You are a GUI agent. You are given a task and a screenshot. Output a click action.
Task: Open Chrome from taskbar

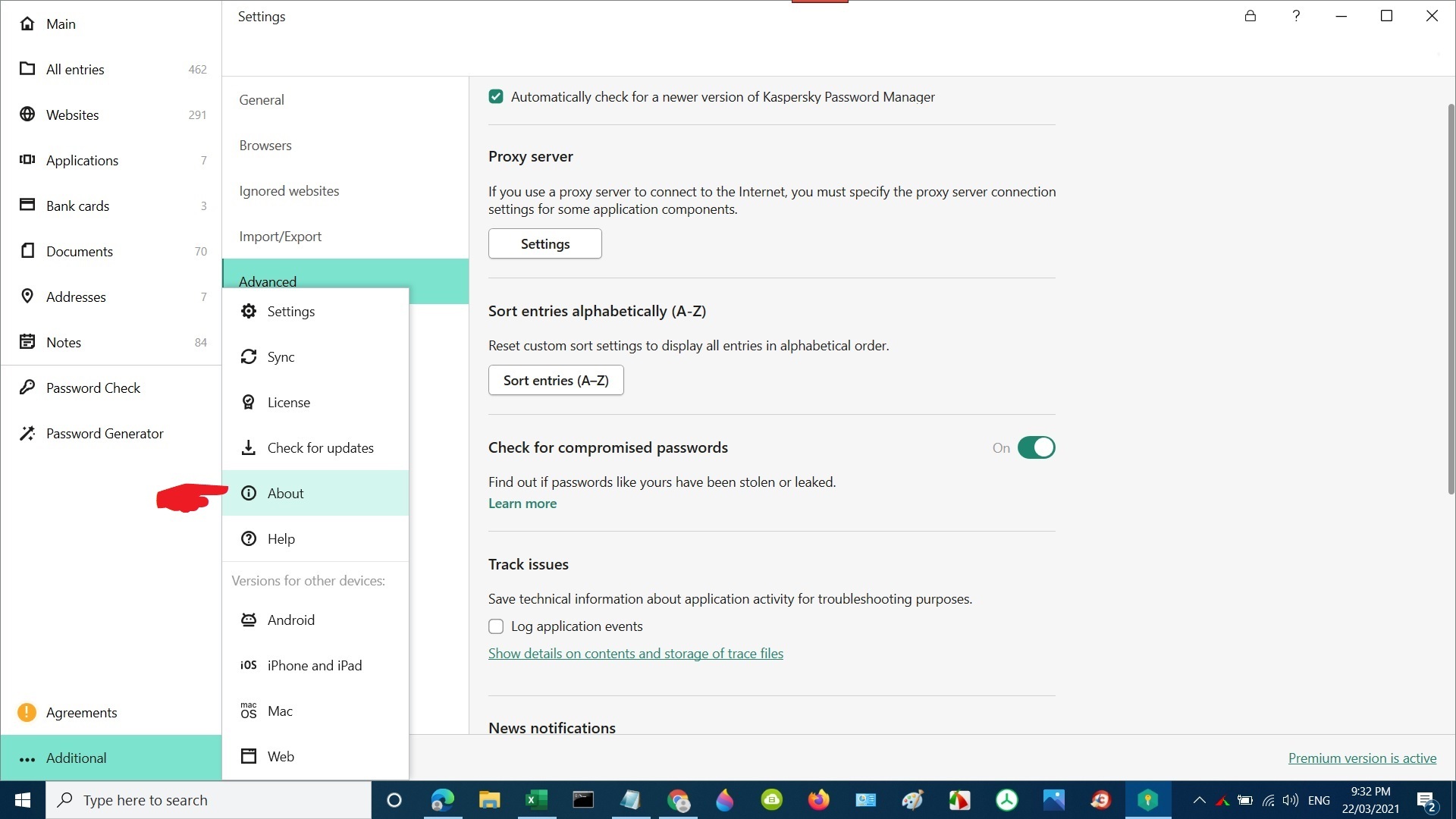(x=678, y=800)
